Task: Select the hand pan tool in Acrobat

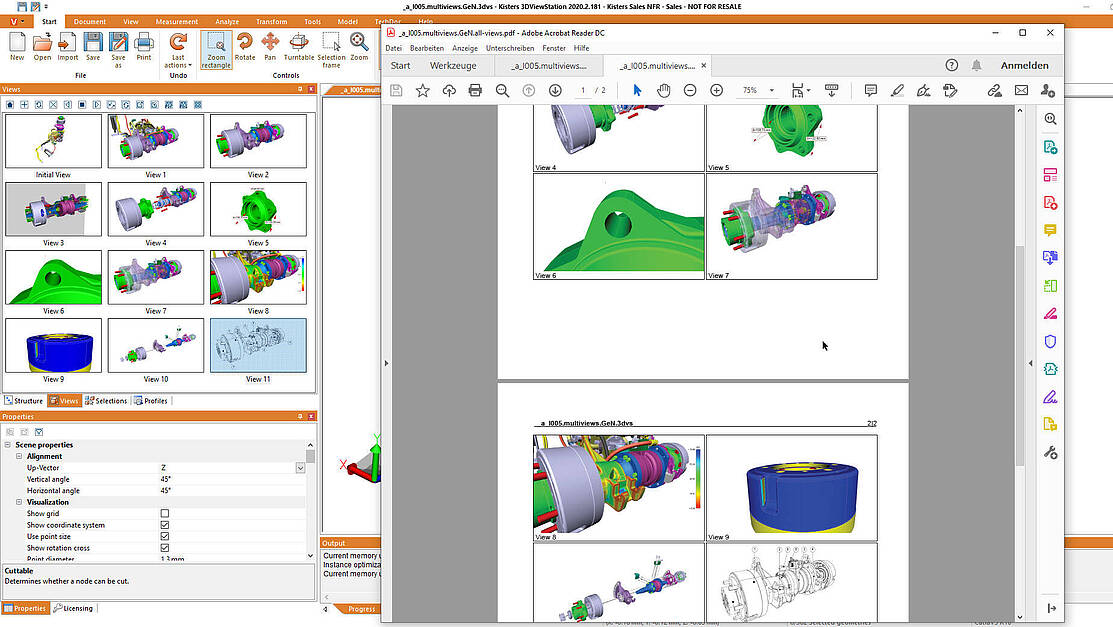Action: 663,90
